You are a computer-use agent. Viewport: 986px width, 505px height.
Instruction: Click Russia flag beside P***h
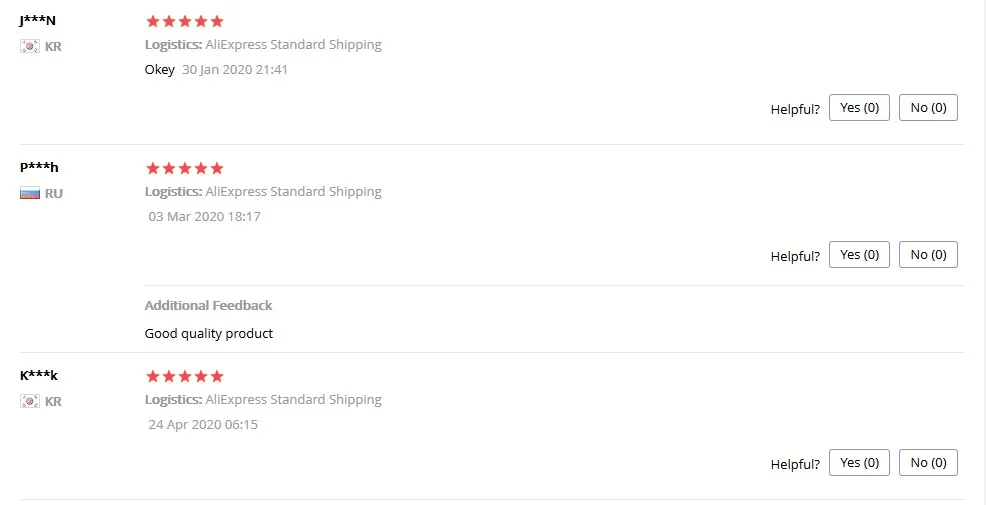pyautogui.click(x=30, y=193)
